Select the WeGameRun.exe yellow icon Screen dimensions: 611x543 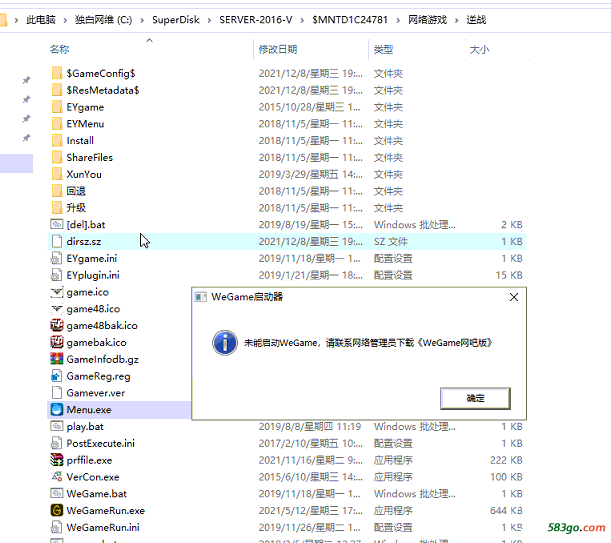pyautogui.click(x=57, y=510)
